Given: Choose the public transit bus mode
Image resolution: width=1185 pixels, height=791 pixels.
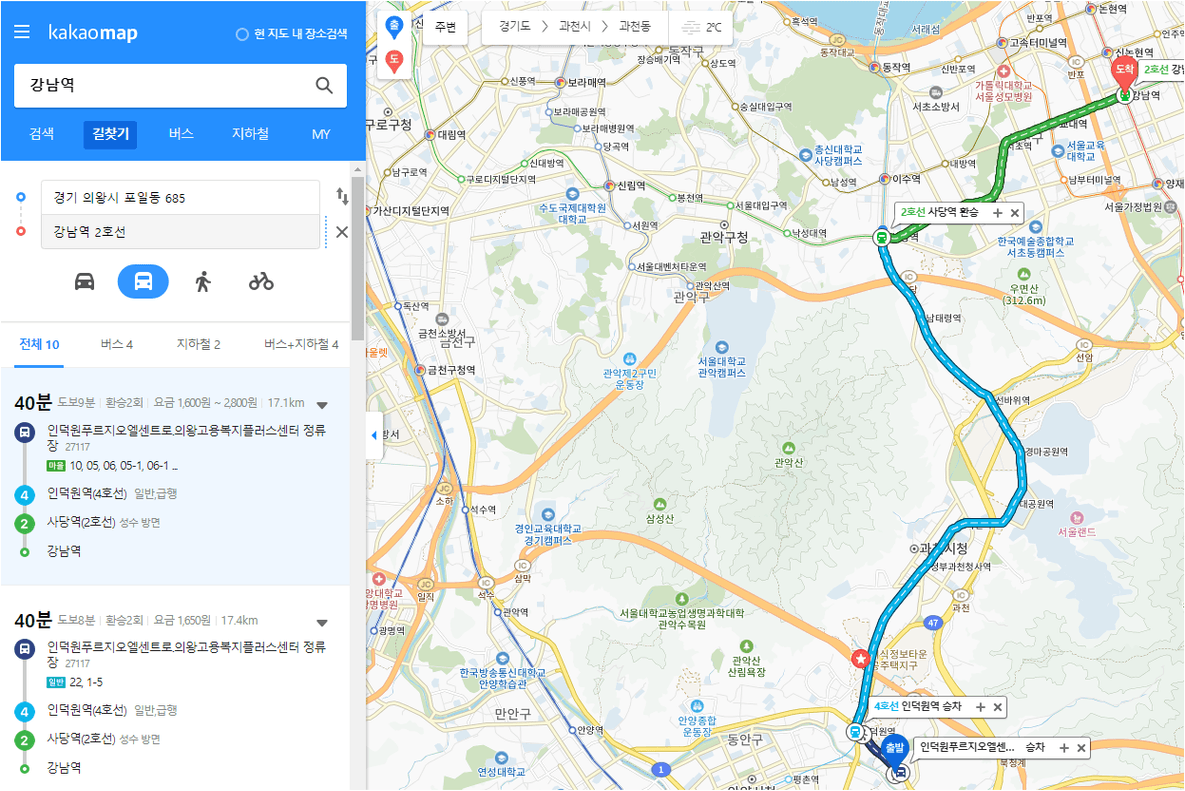Looking at the screenshot, I should click(x=143, y=282).
